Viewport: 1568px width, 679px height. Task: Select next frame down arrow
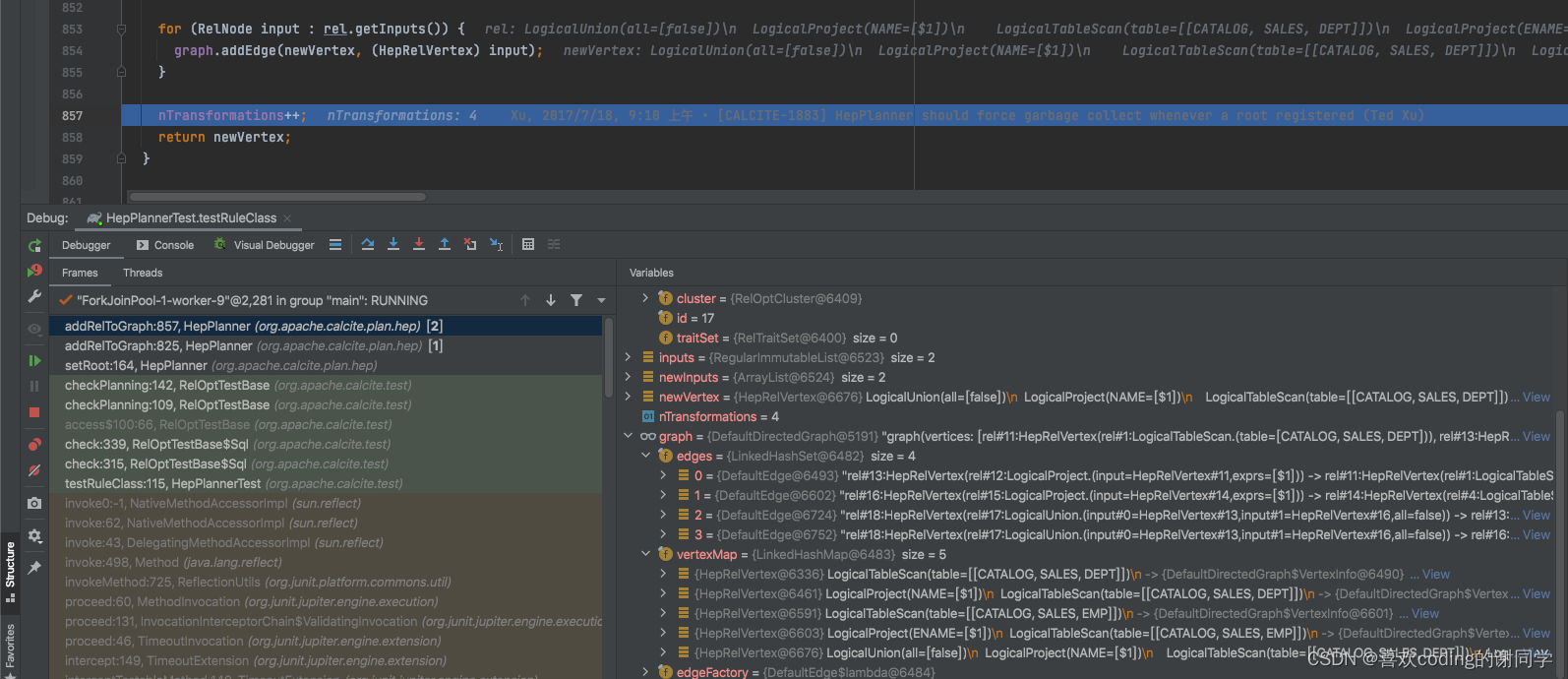(x=551, y=300)
